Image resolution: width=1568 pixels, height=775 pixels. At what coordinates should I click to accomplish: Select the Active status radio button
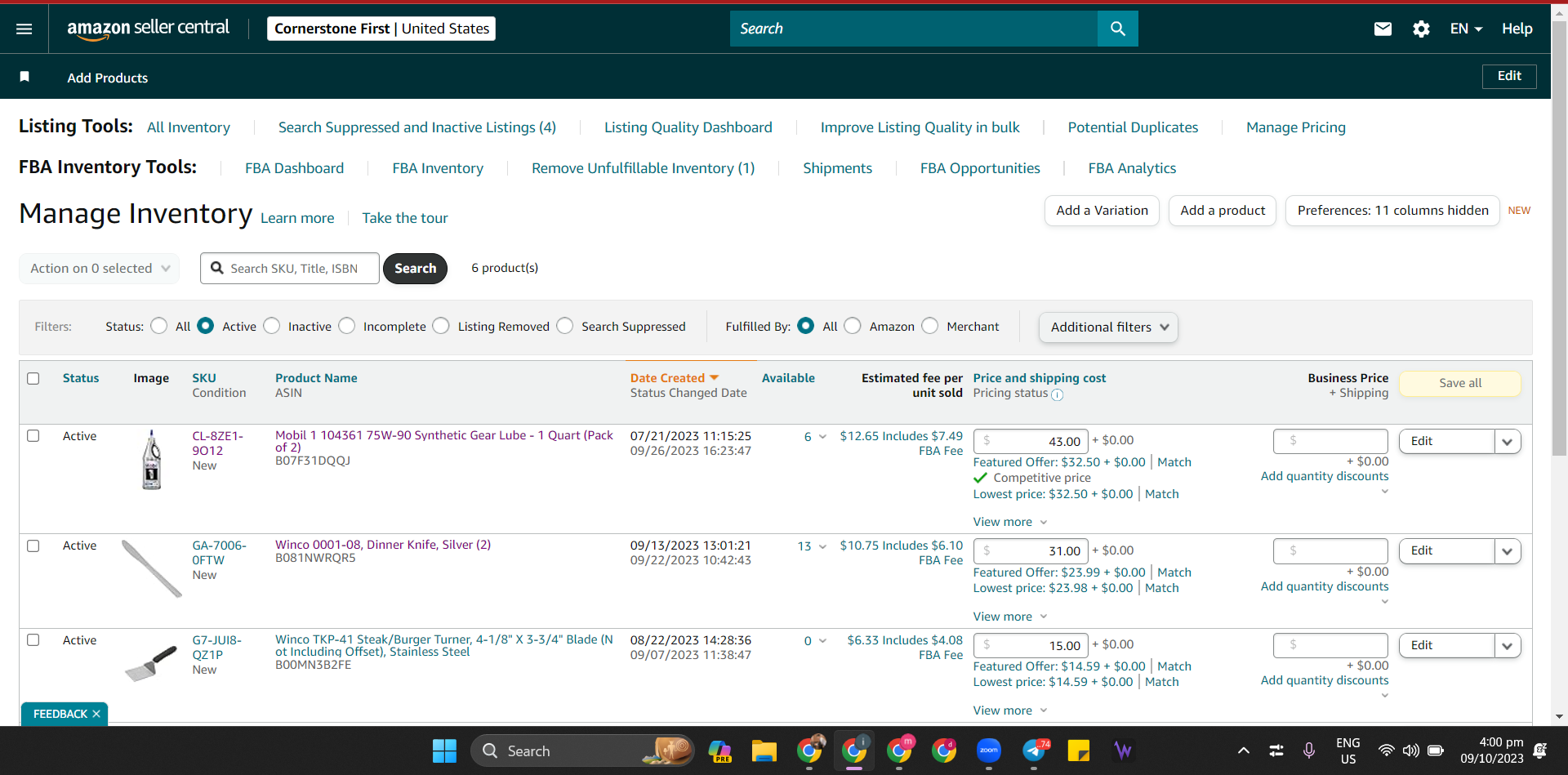pos(206,326)
